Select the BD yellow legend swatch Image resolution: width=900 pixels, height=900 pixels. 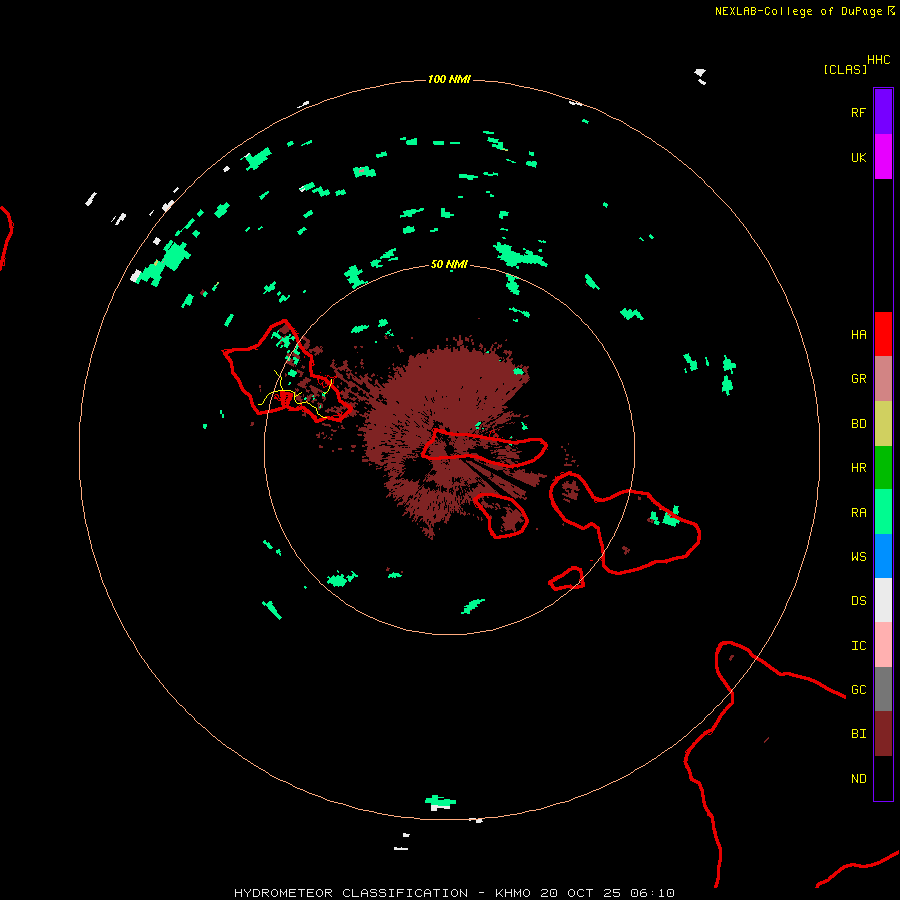pos(883,424)
